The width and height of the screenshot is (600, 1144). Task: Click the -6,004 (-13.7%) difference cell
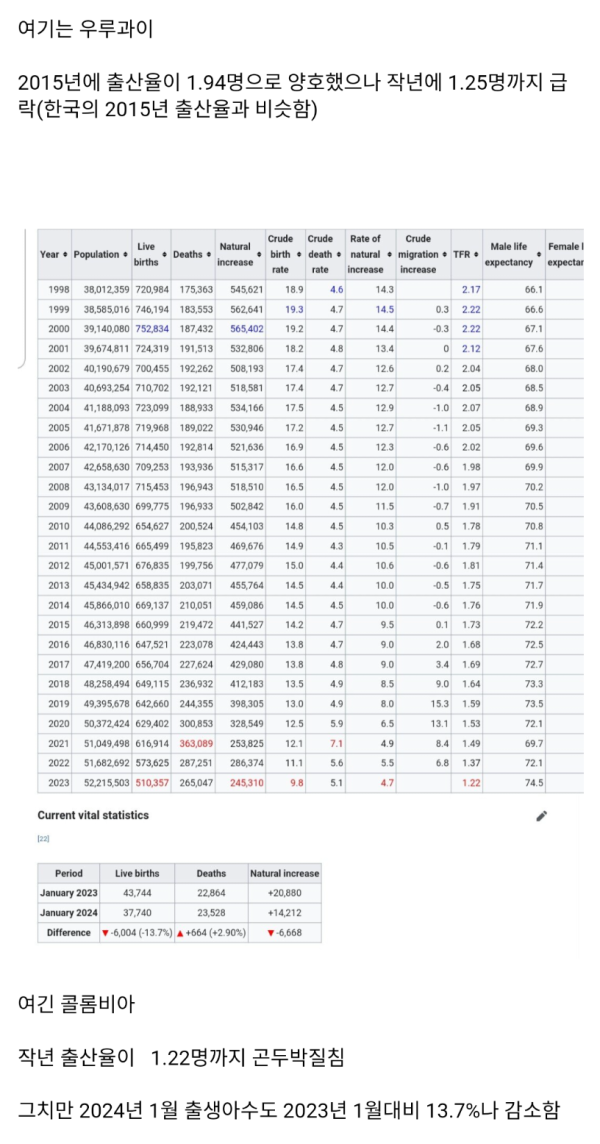click(x=137, y=933)
